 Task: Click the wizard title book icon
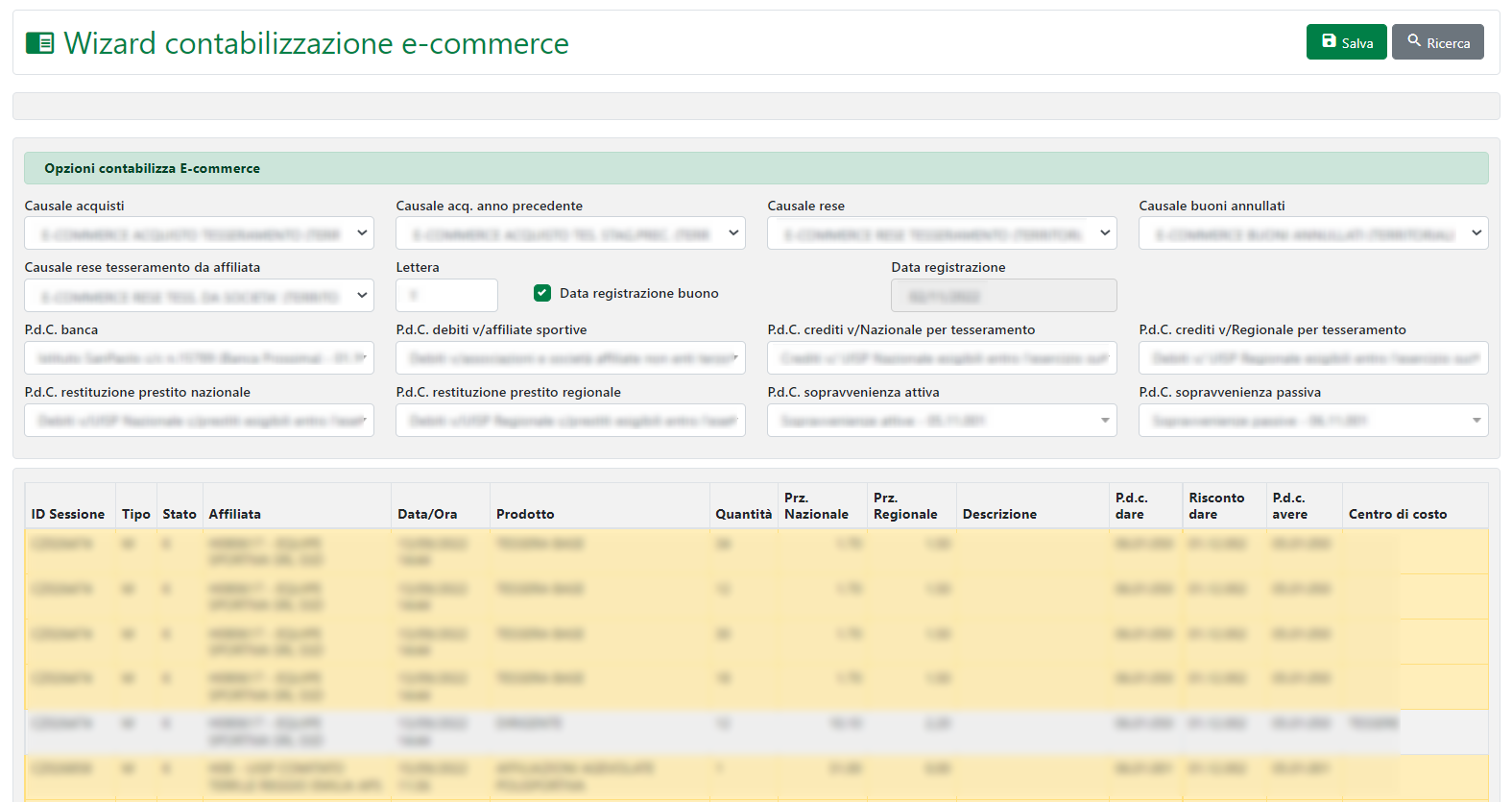tap(39, 43)
